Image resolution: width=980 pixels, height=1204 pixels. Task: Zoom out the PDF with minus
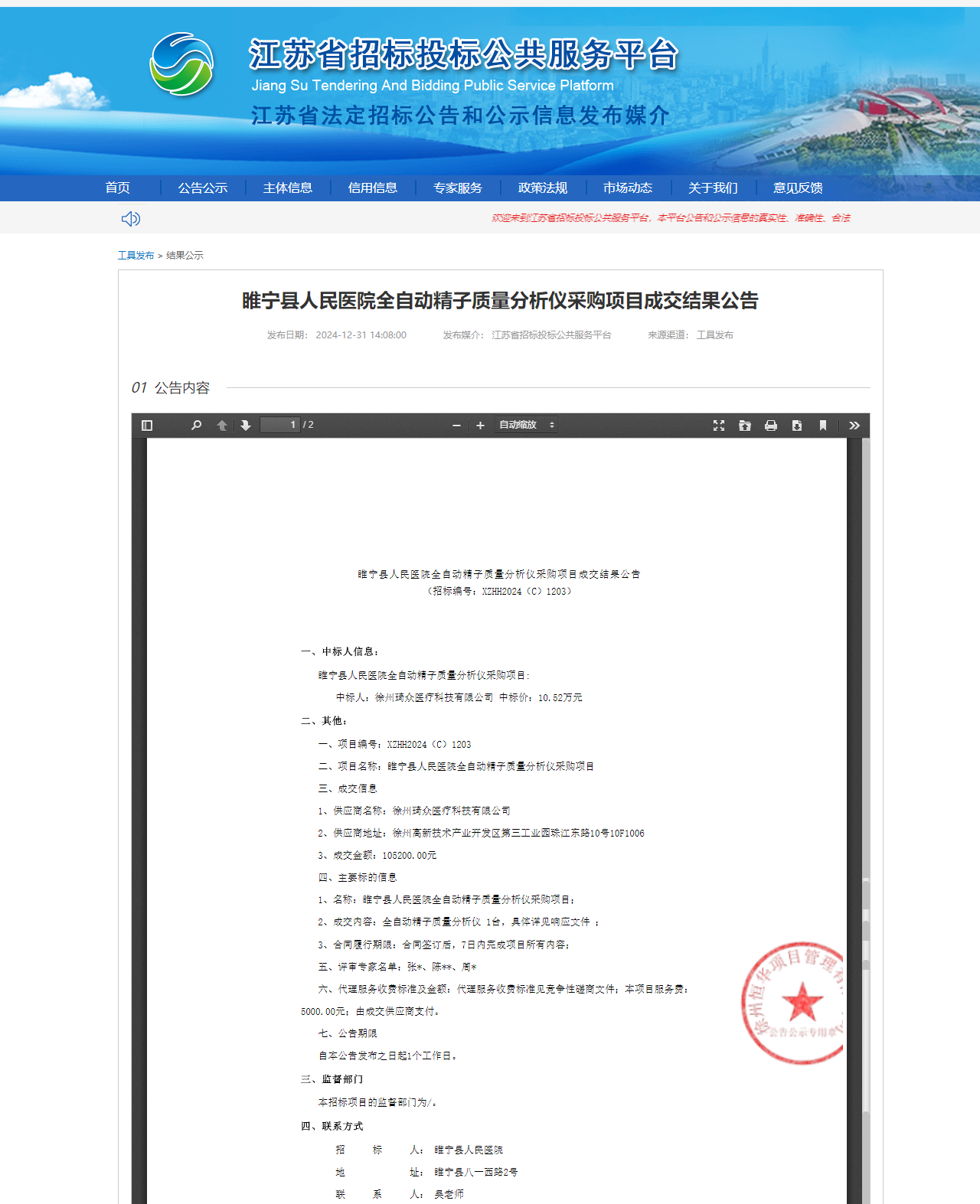pos(456,426)
